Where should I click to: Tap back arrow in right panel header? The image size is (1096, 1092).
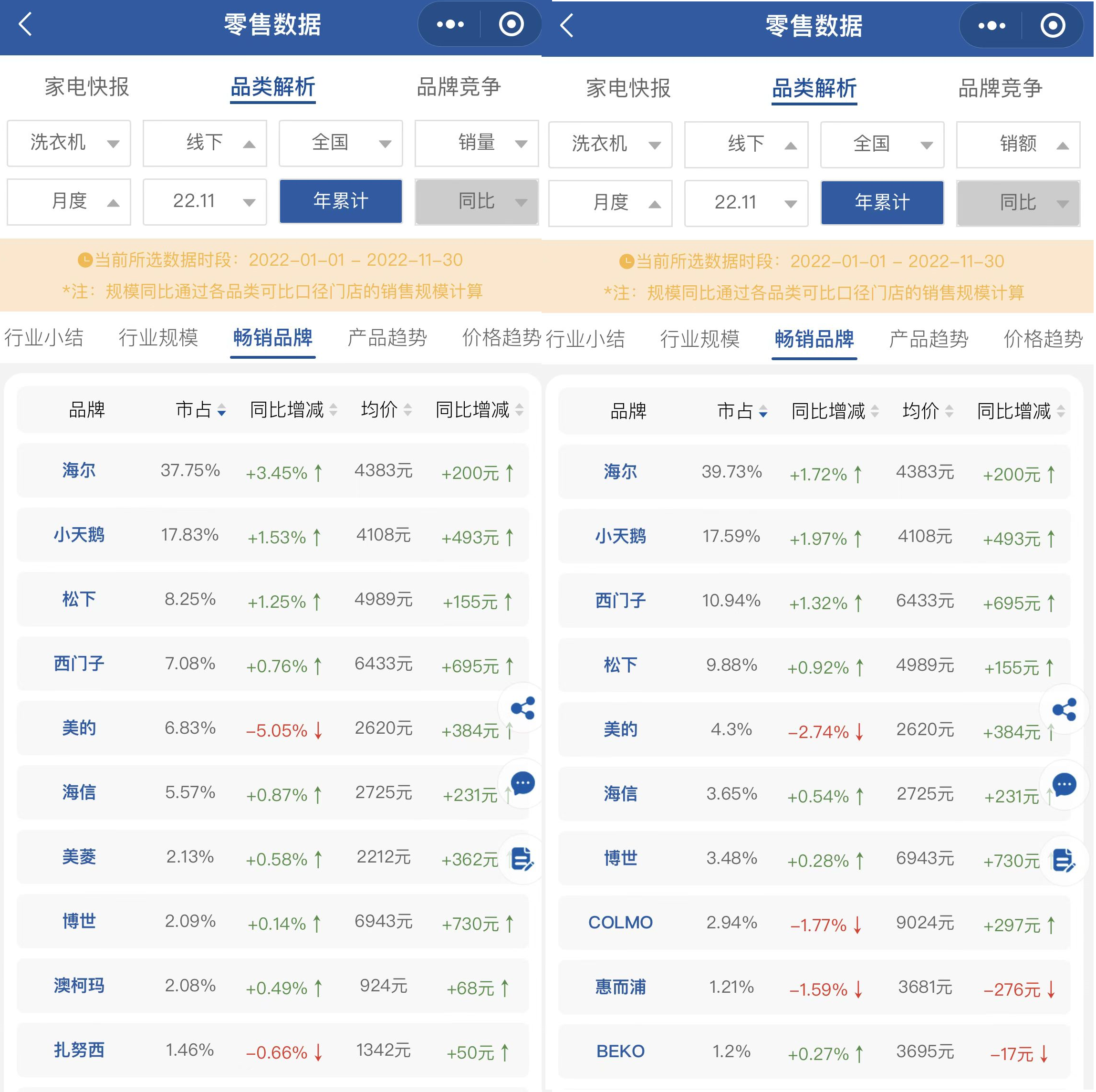click(x=567, y=26)
